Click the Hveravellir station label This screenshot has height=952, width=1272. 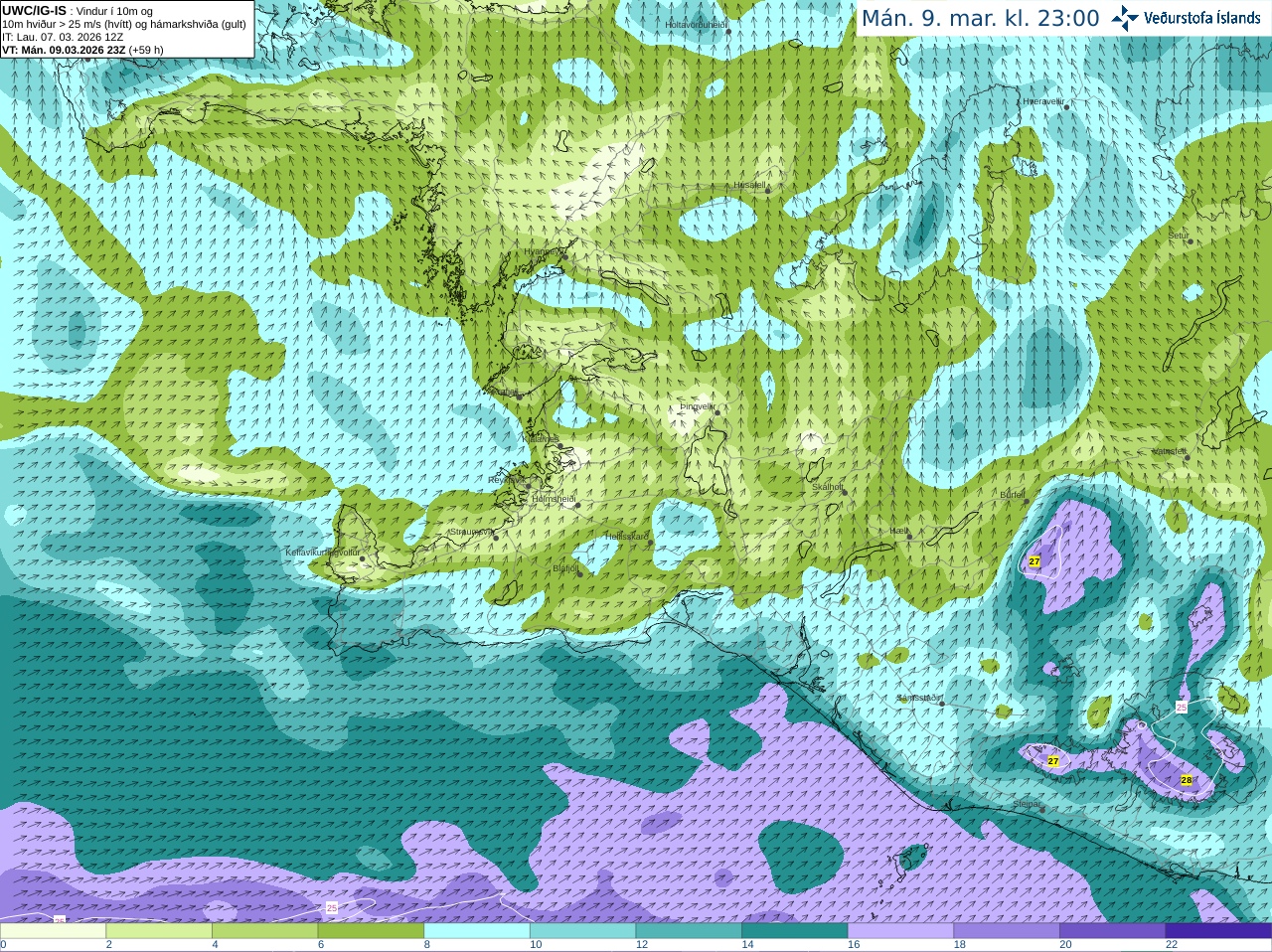[x=1043, y=101]
